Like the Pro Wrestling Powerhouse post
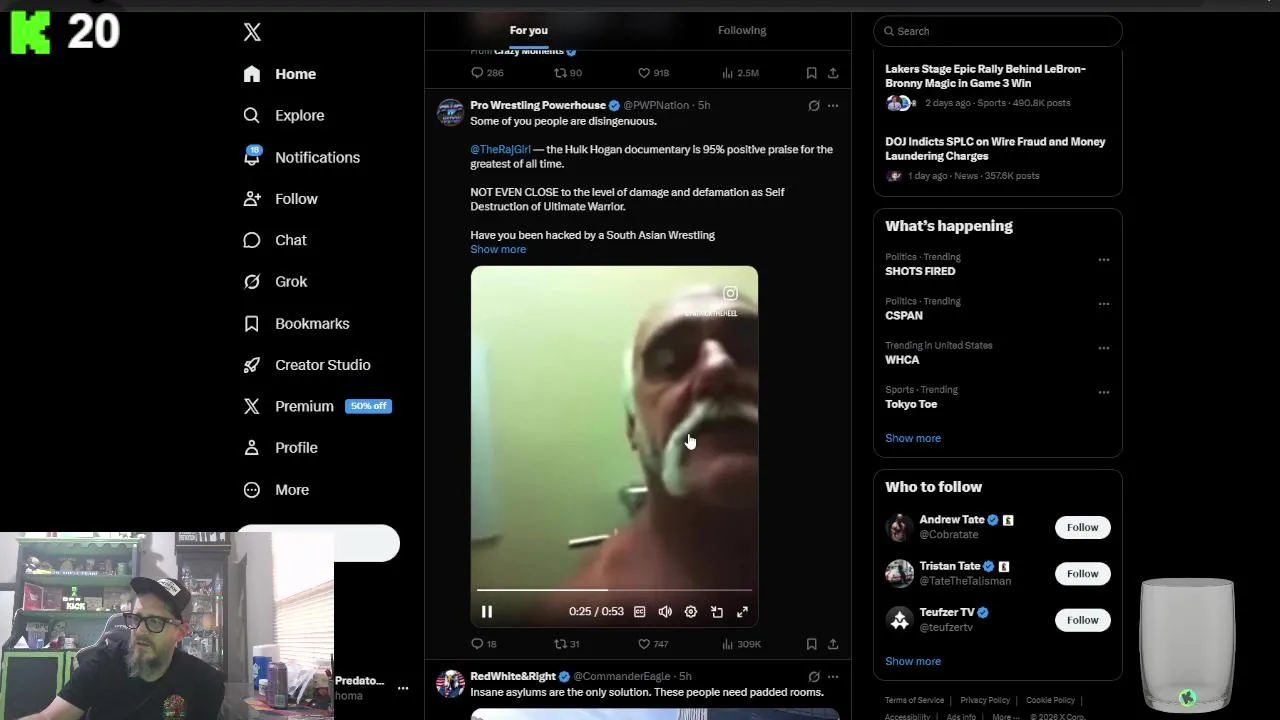 pos(652,644)
